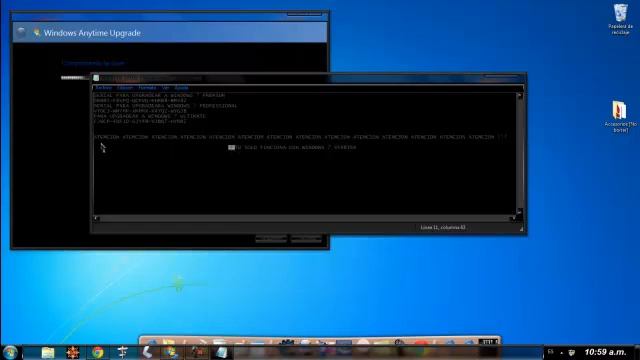Click Notepad's horizontal scrollbar left arrow
This screenshot has width=640, height=360.
96,218
